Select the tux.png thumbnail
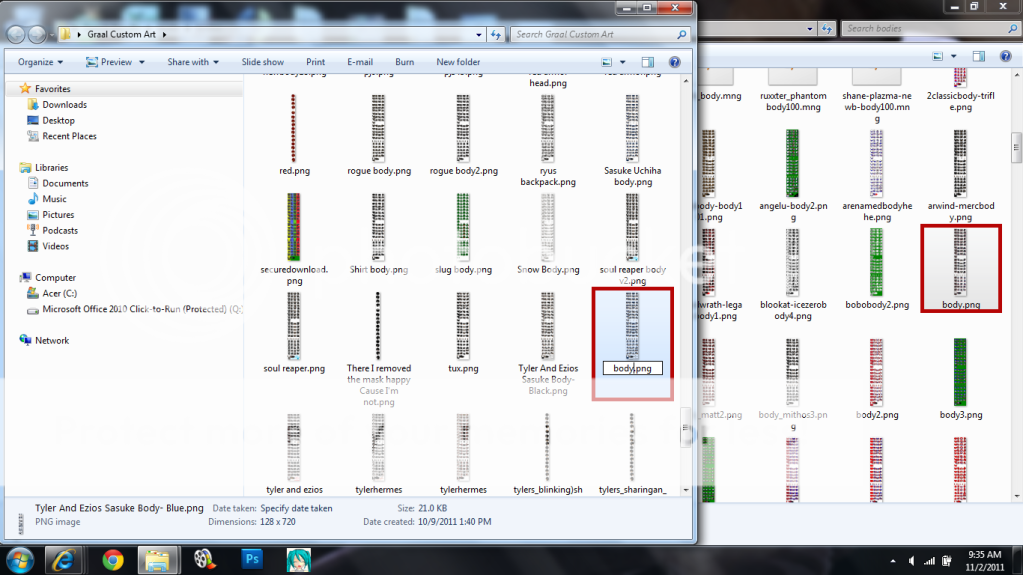This screenshot has height=575, width=1023. pyautogui.click(x=463, y=330)
